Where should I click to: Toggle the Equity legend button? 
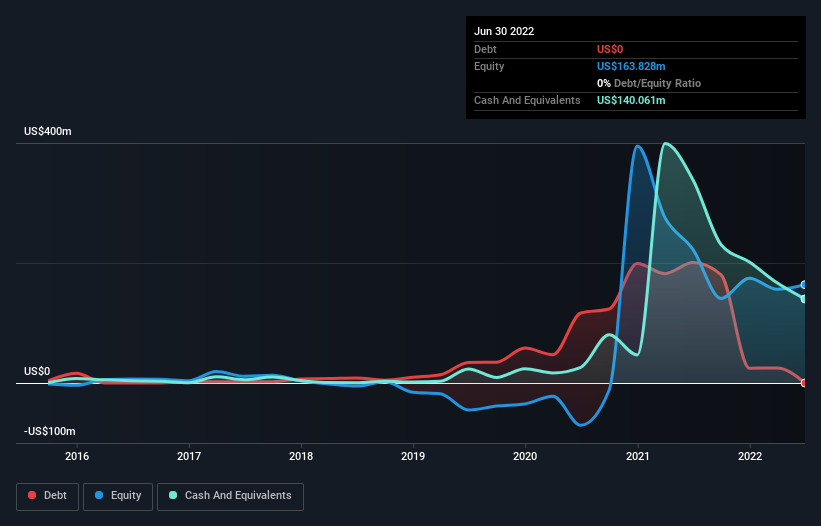[x=118, y=496]
